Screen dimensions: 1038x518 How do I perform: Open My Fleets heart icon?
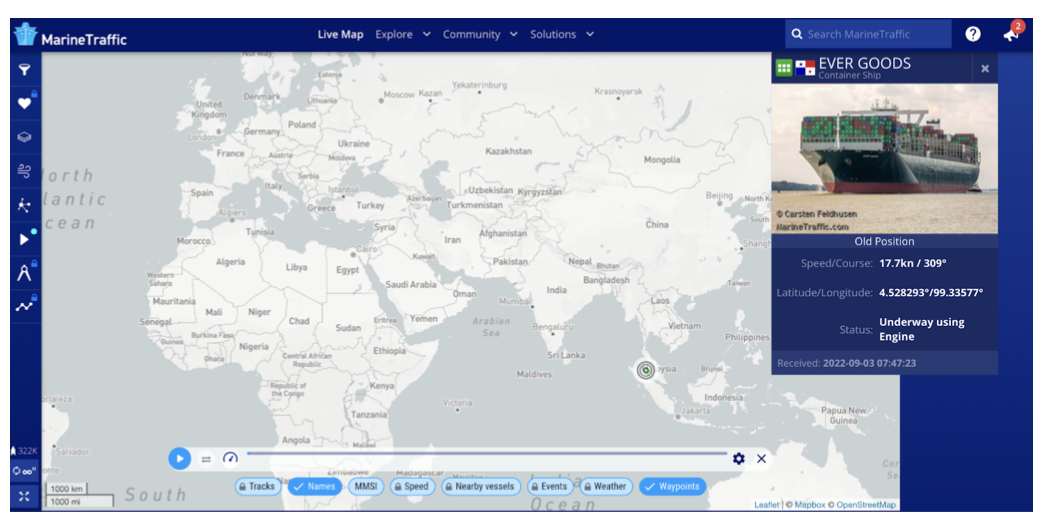pyautogui.click(x=24, y=103)
